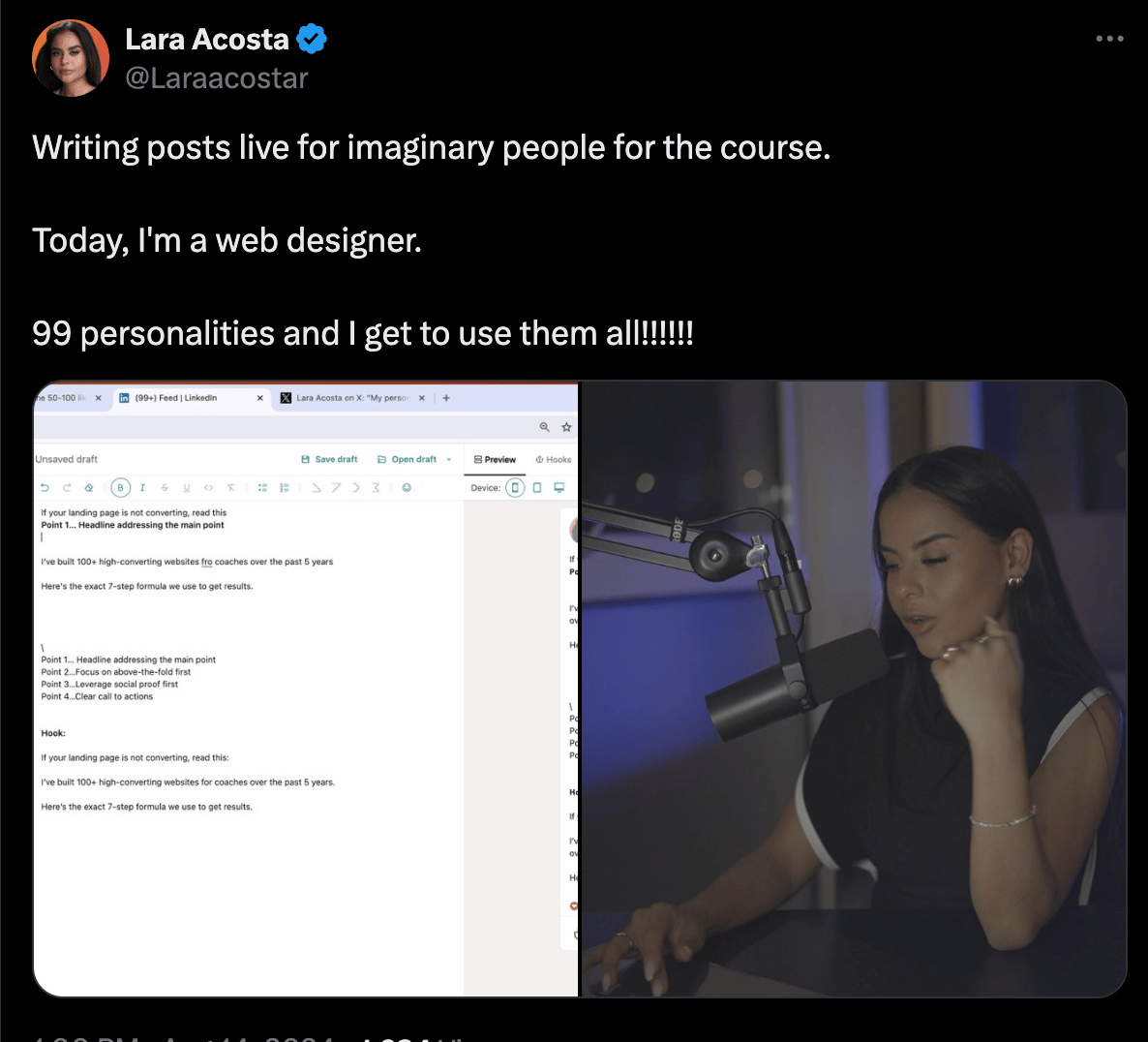This screenshot has width=1148, height=1042.
Task: Click the redo arrow in editor toolbar
Action: click(x=67, y=488)
